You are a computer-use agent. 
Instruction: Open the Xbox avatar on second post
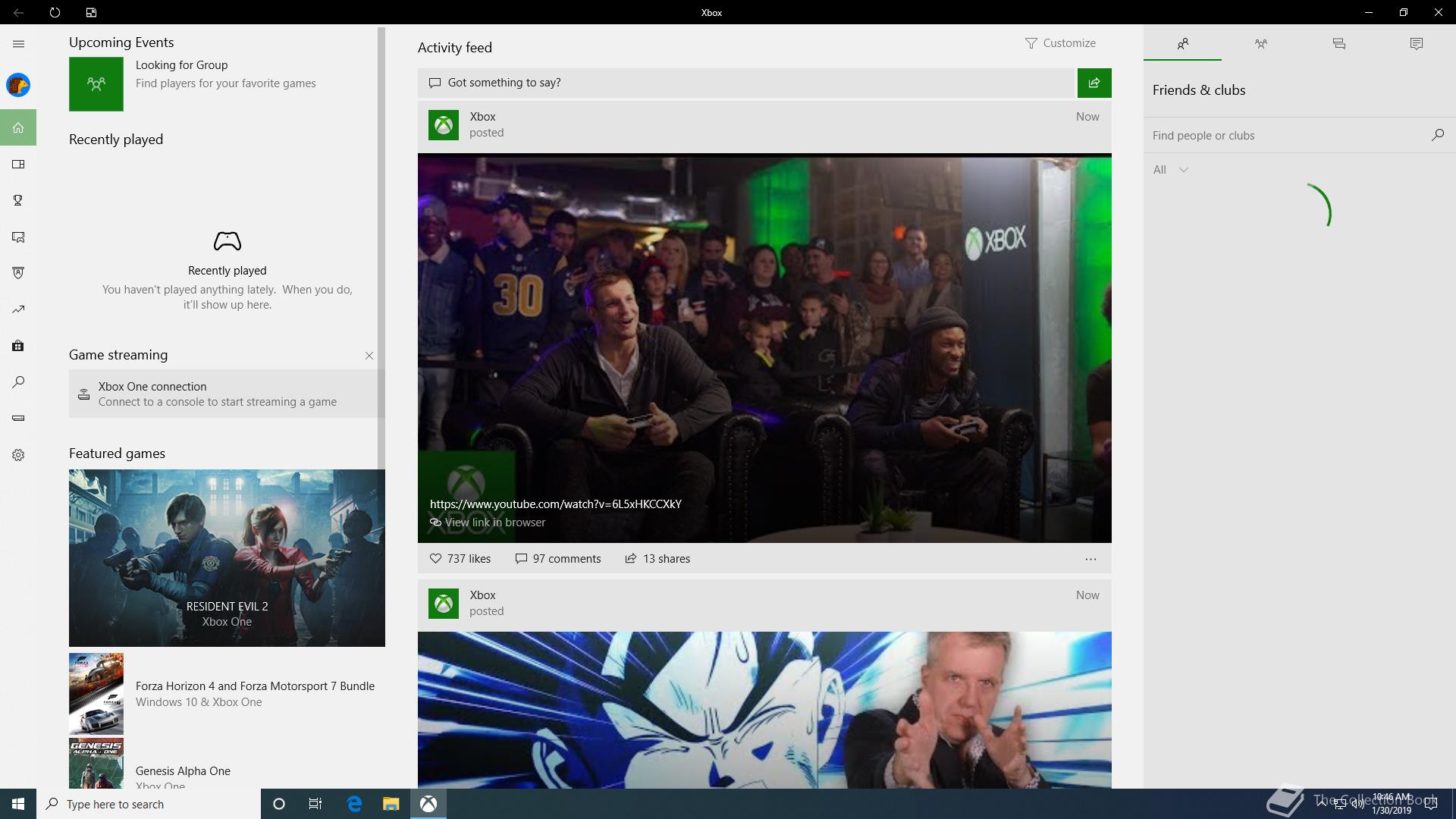click(444, 604)
